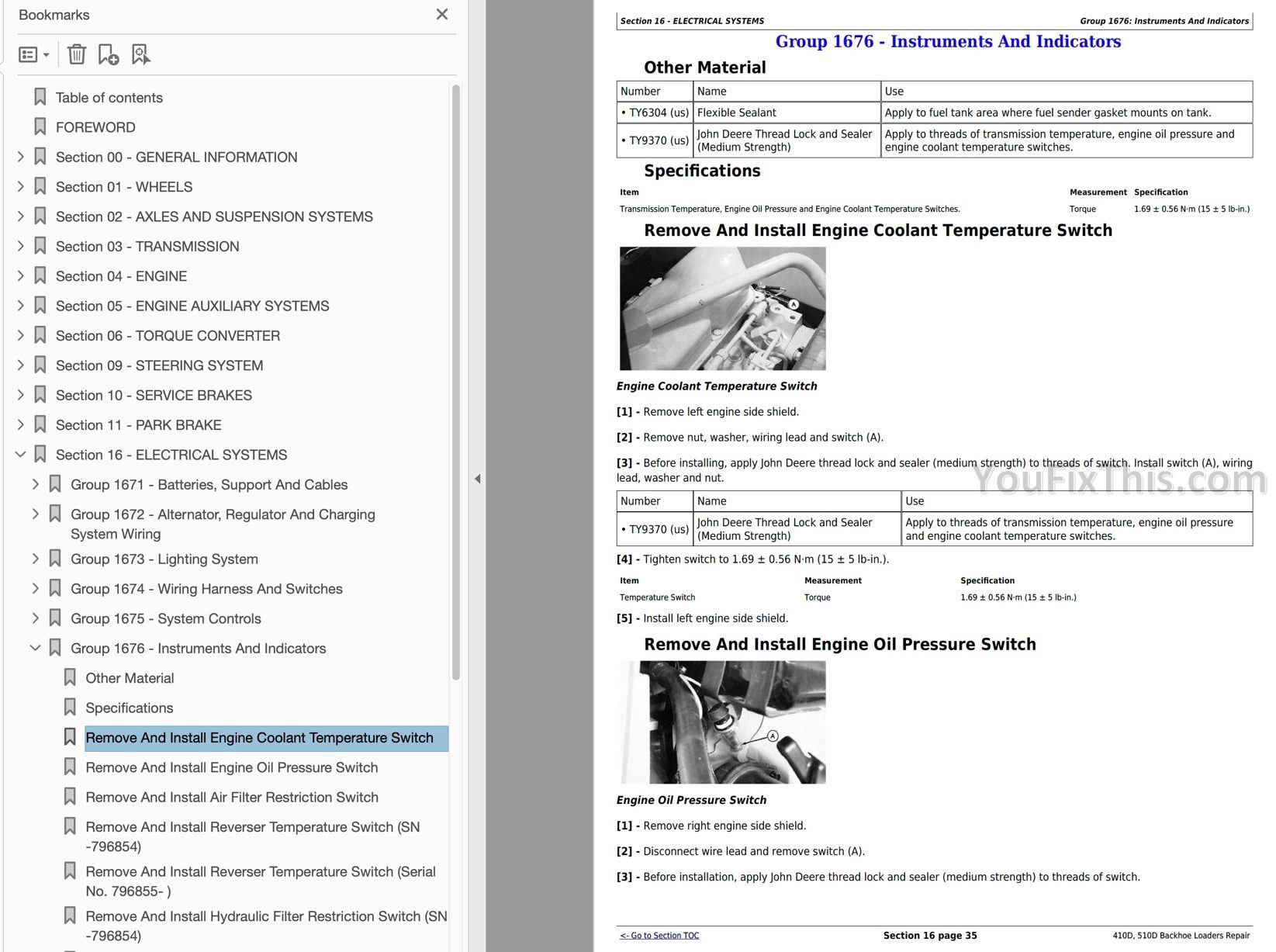Close the Bookmarks panel
Image resolution: width=1276 pixels, height=952 pixels.
[x=442, y=15]
